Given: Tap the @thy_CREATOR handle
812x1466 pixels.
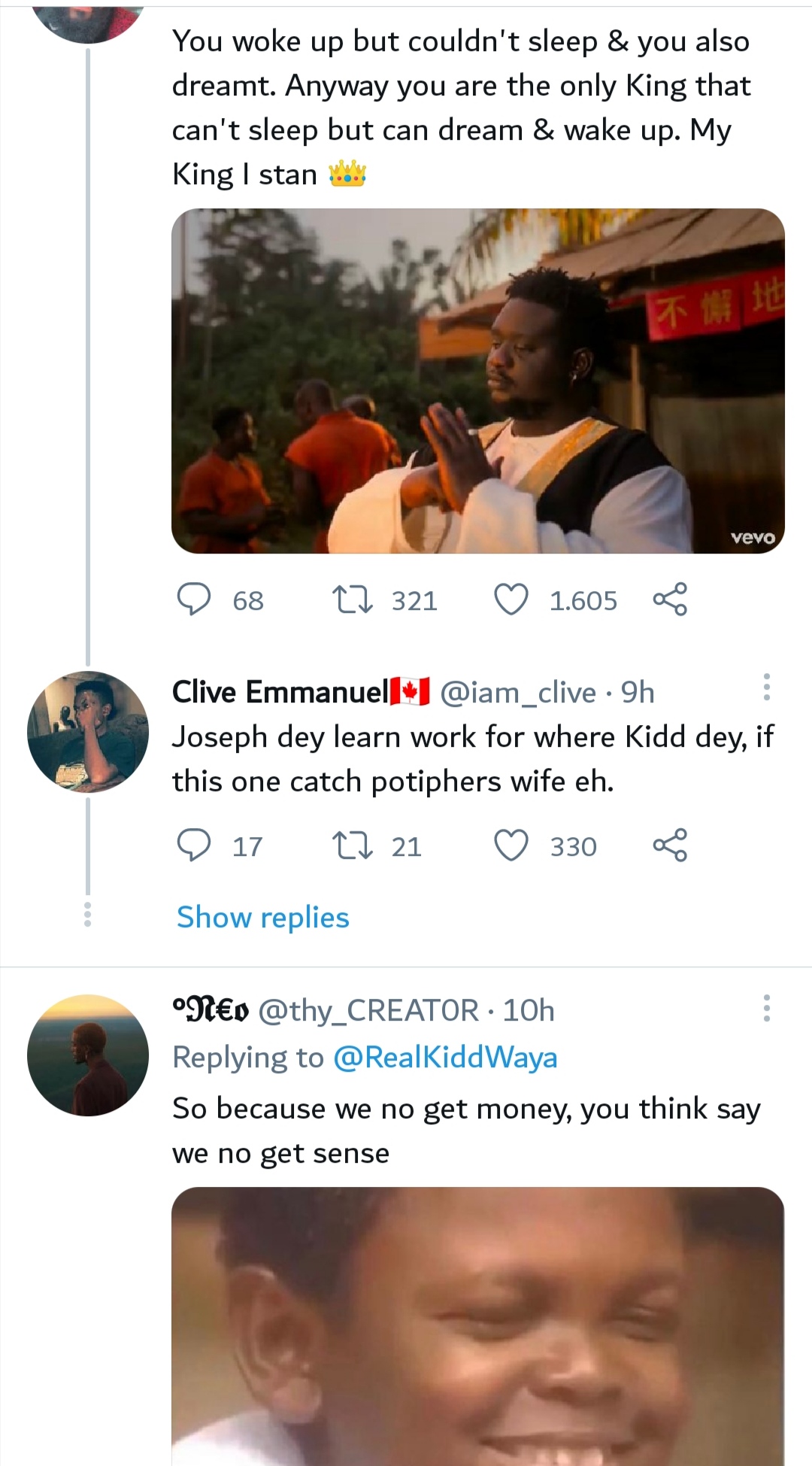Looking at the screenshot, I should click(368, 1010).
